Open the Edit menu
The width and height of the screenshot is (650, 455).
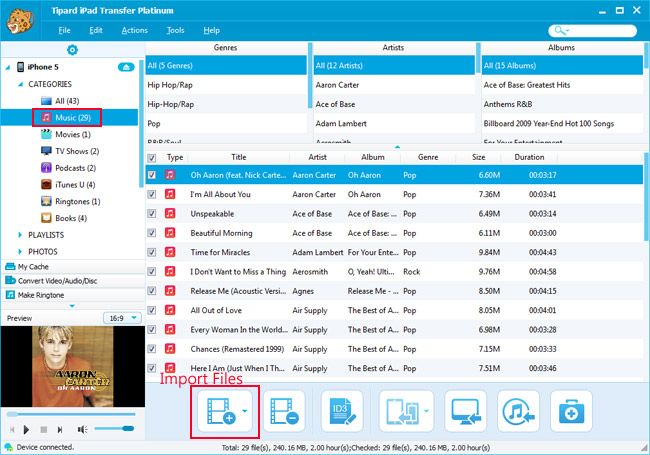(x=96, y=30)
